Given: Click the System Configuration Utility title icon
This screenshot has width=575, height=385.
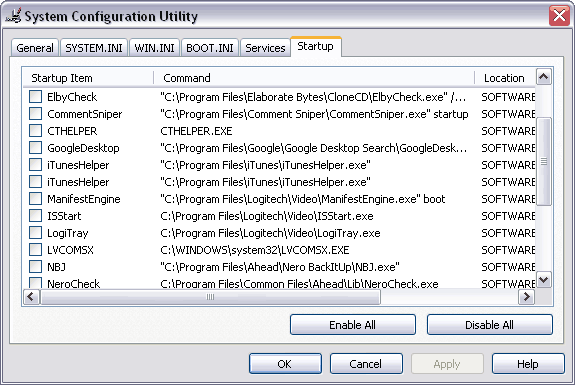Looking at the screenshot, I should click(x=14, y=16).
